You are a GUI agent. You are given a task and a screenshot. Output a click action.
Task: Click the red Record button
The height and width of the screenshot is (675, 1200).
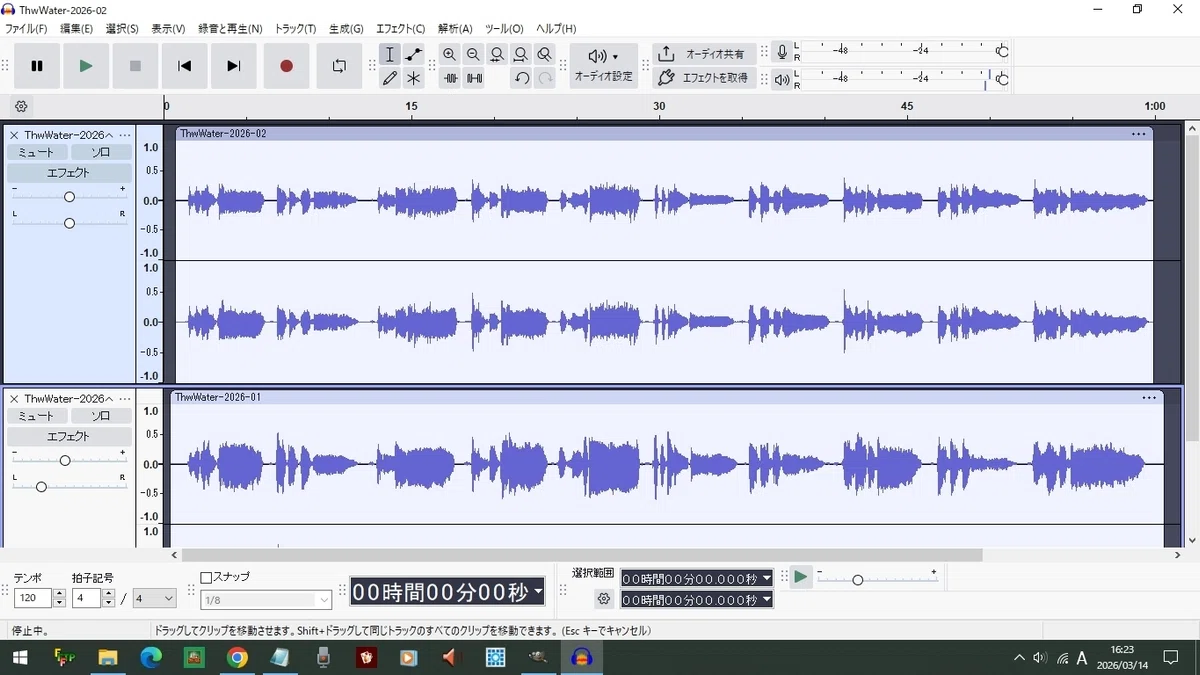[x=286, y=66]
